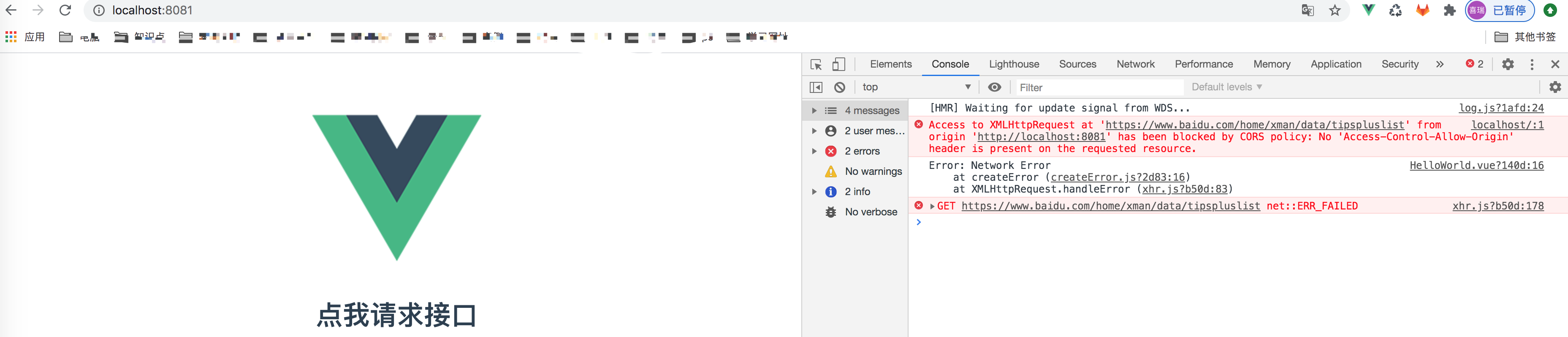View site information icon in address bar
Image resolution: width=1568 pixels, height=337 pixels.
pyautogui.click(x=99, y=11)
